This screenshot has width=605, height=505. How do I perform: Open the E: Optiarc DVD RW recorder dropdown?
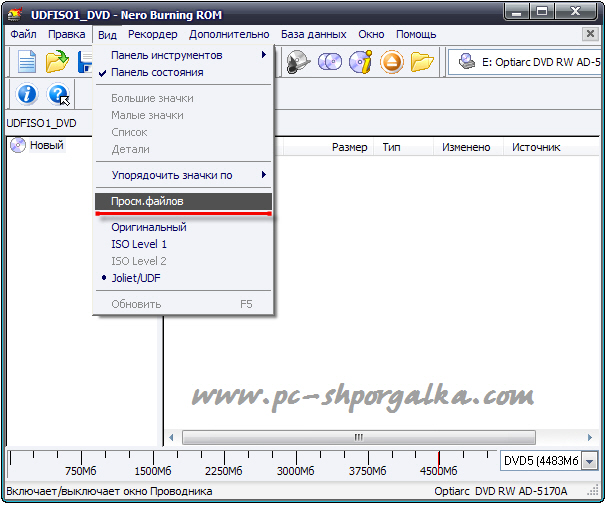[x=525, y=62]
